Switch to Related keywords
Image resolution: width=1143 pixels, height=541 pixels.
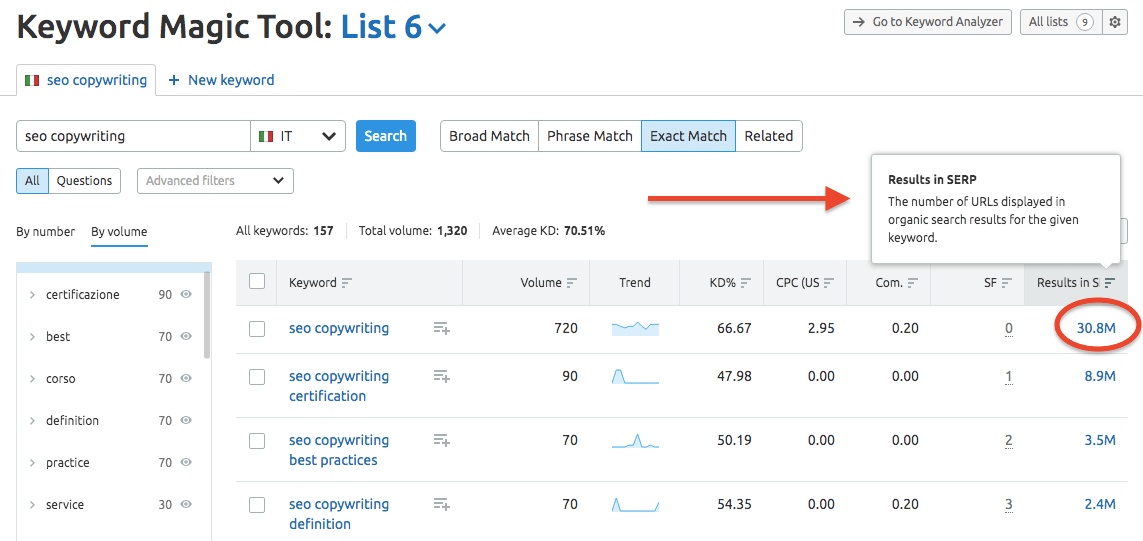tap(769, 136)
